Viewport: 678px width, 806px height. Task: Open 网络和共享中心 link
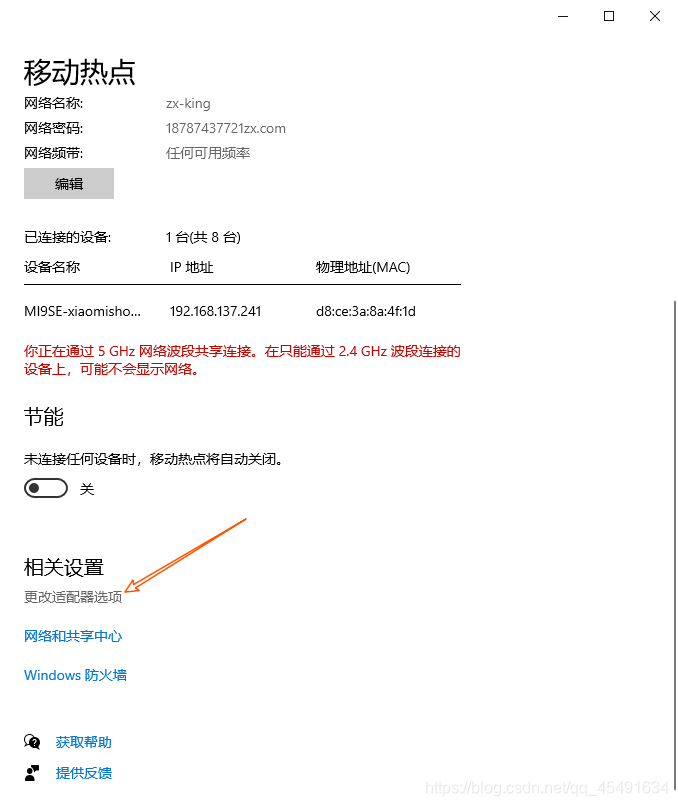tap(73, 636)
